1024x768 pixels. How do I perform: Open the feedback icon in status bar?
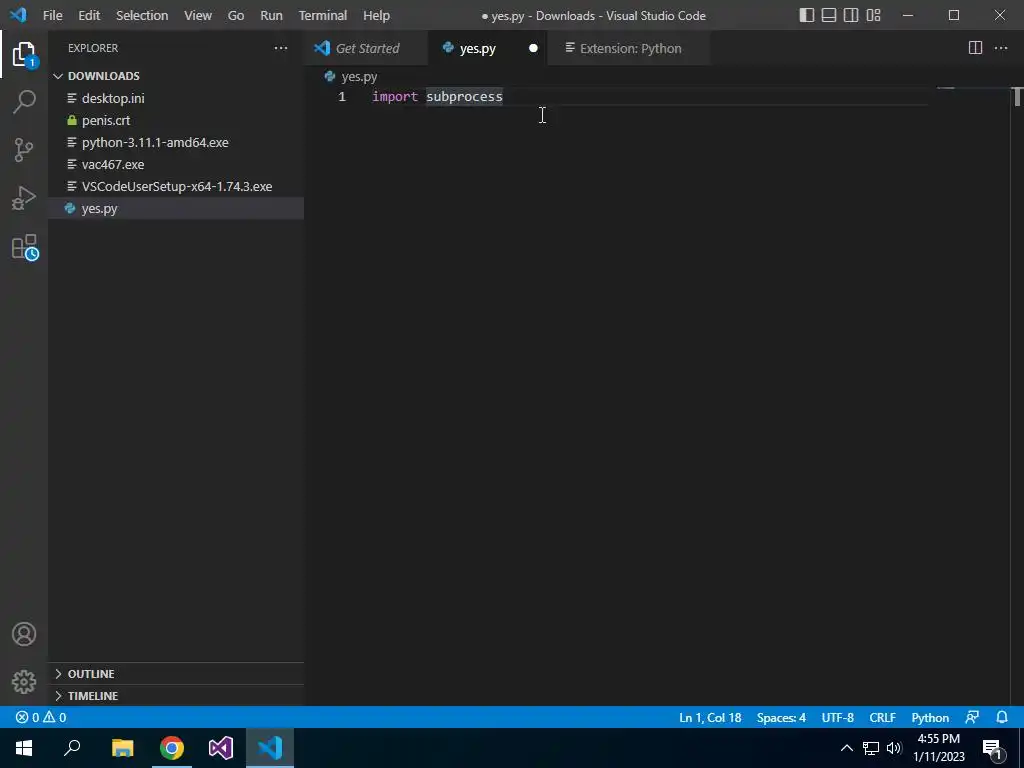(972, 717)
